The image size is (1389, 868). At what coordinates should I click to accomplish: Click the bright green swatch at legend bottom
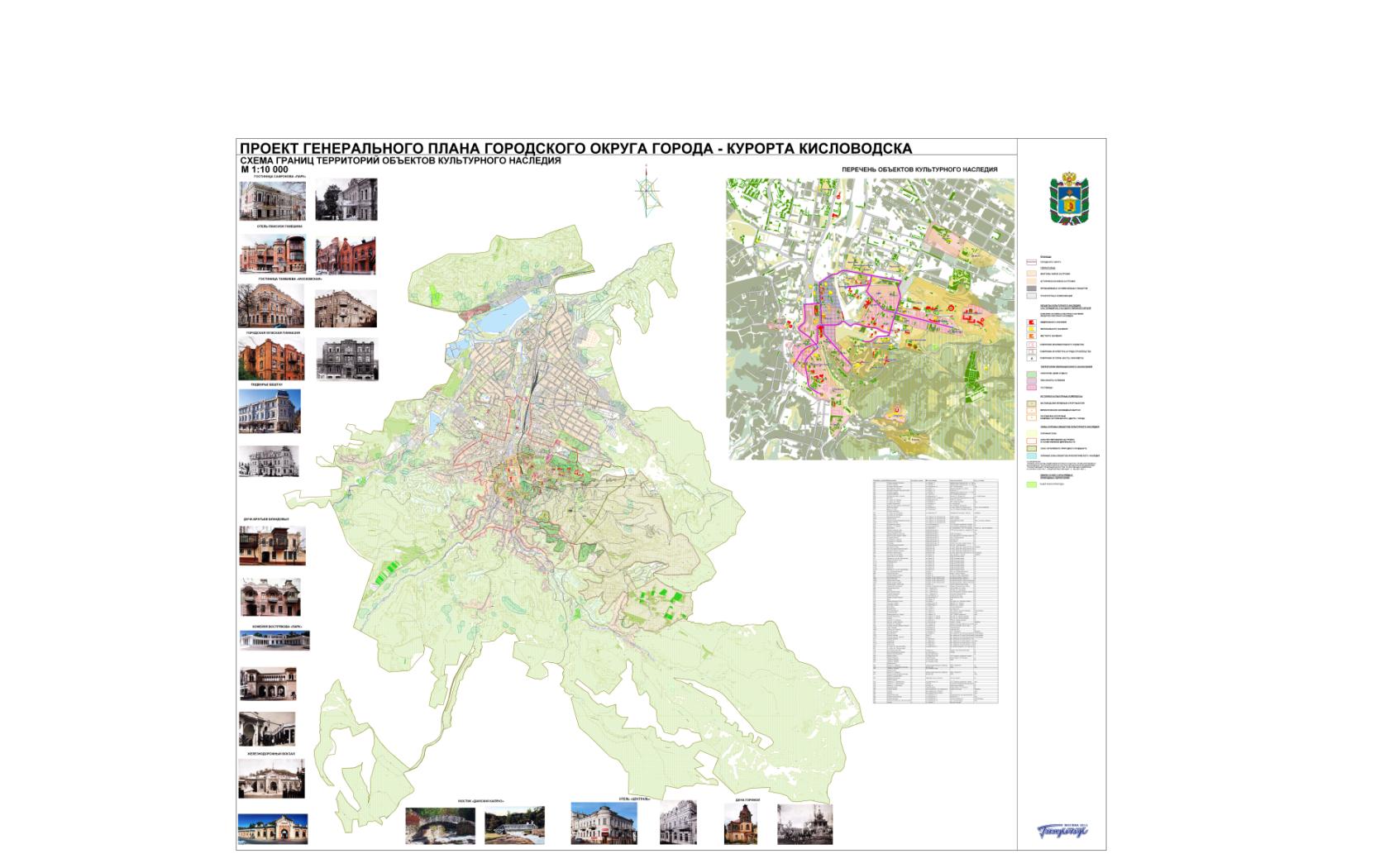click(1030, 485)
